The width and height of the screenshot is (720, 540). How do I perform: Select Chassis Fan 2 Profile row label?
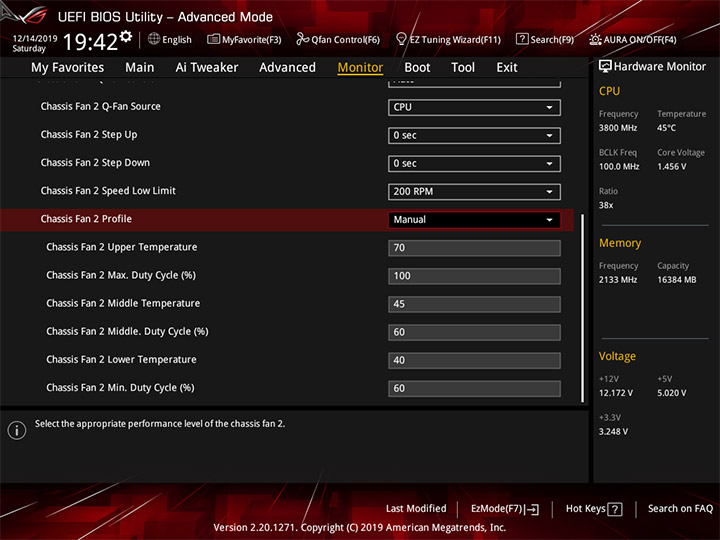[x=86, y=219]
